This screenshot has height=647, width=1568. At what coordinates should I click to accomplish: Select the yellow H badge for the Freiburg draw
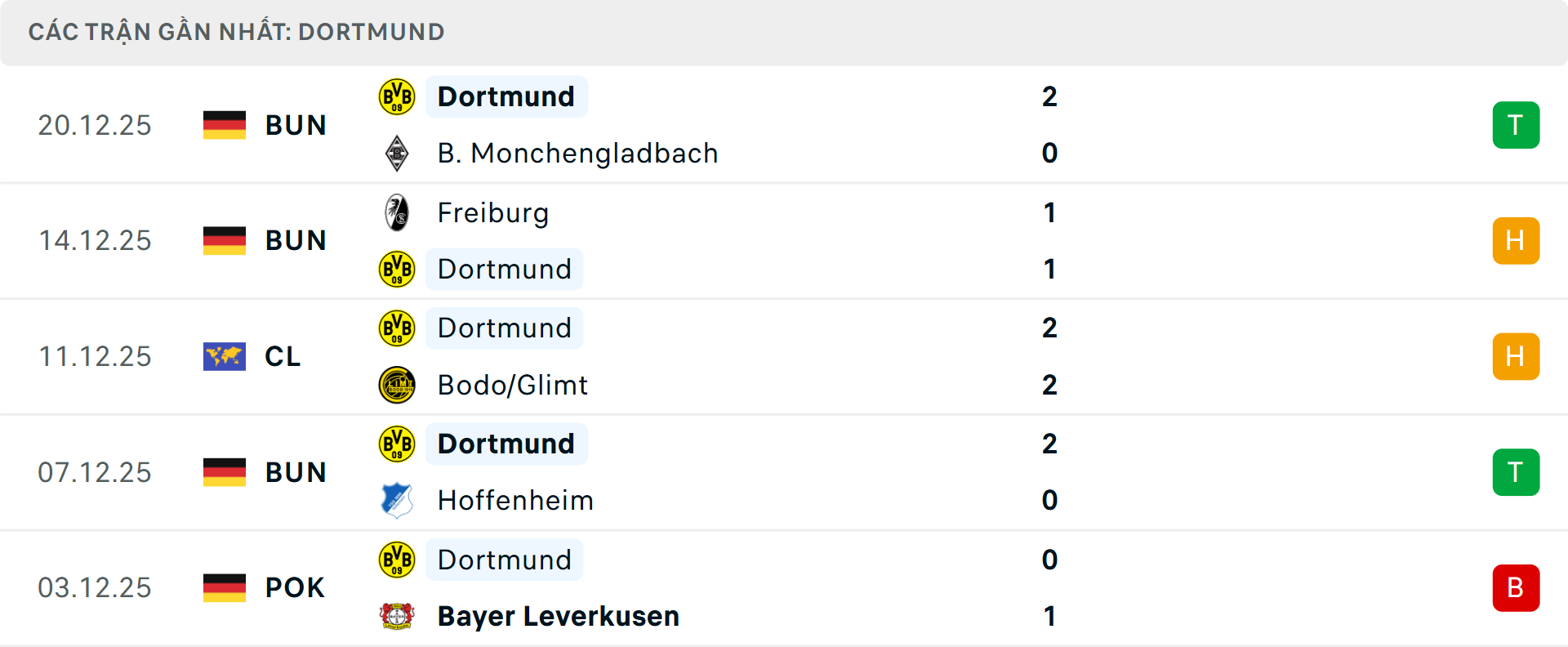click(1516, 240)
